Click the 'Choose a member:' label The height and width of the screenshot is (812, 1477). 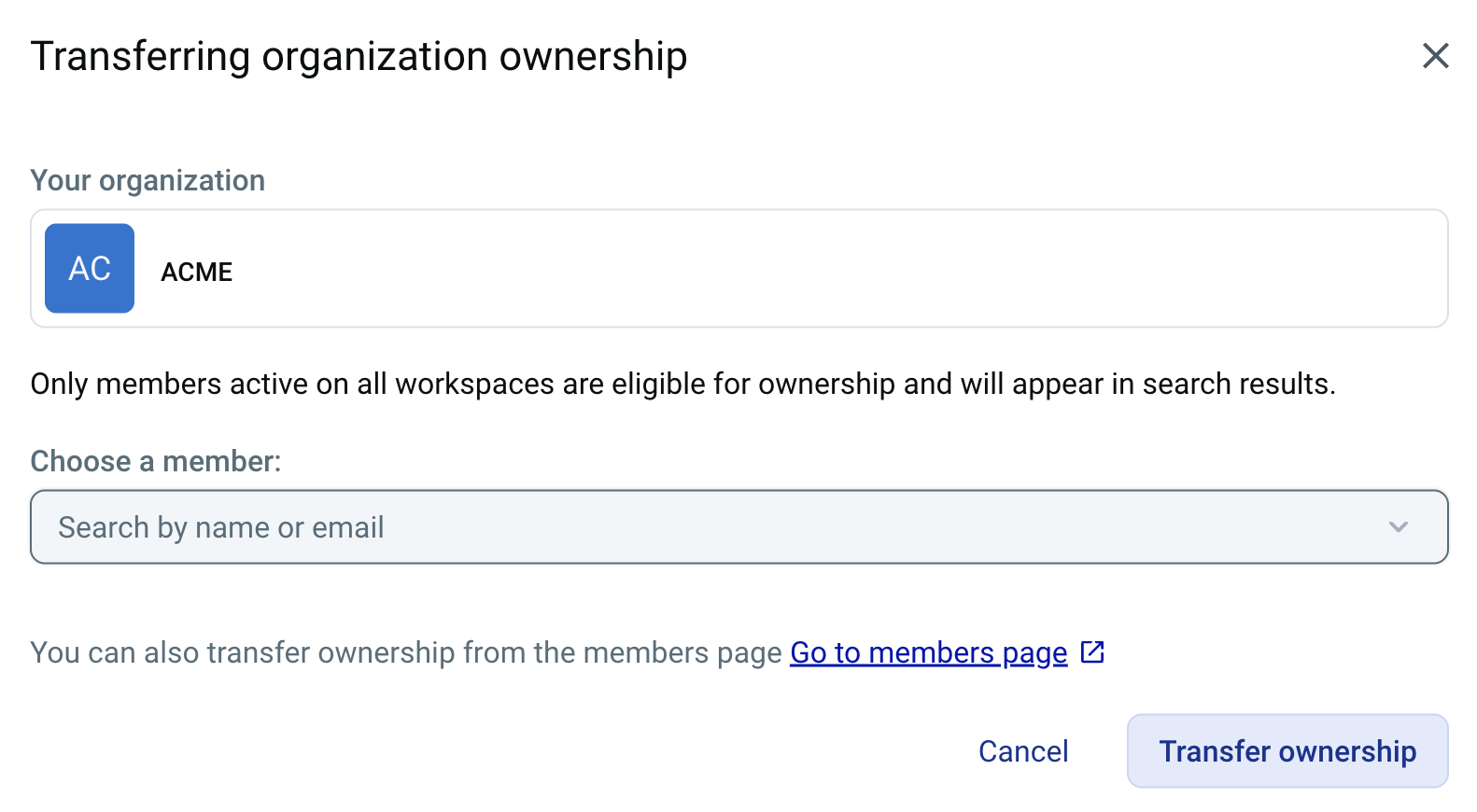coord(155,461)
